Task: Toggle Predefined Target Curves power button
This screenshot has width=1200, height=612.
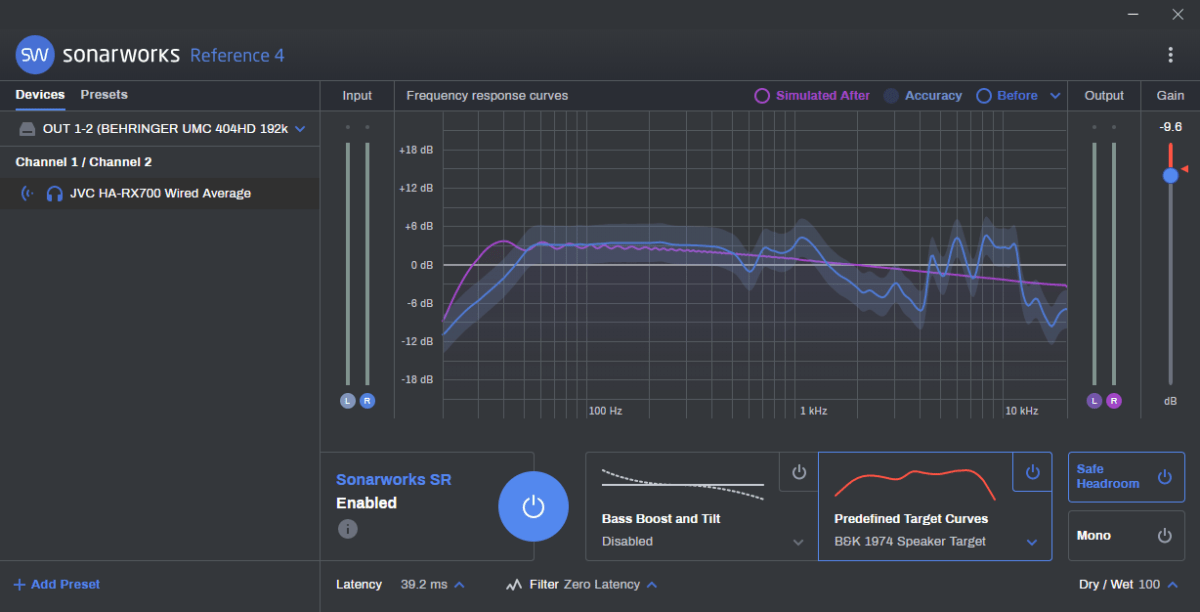Action: click(x=1032, y=472)
